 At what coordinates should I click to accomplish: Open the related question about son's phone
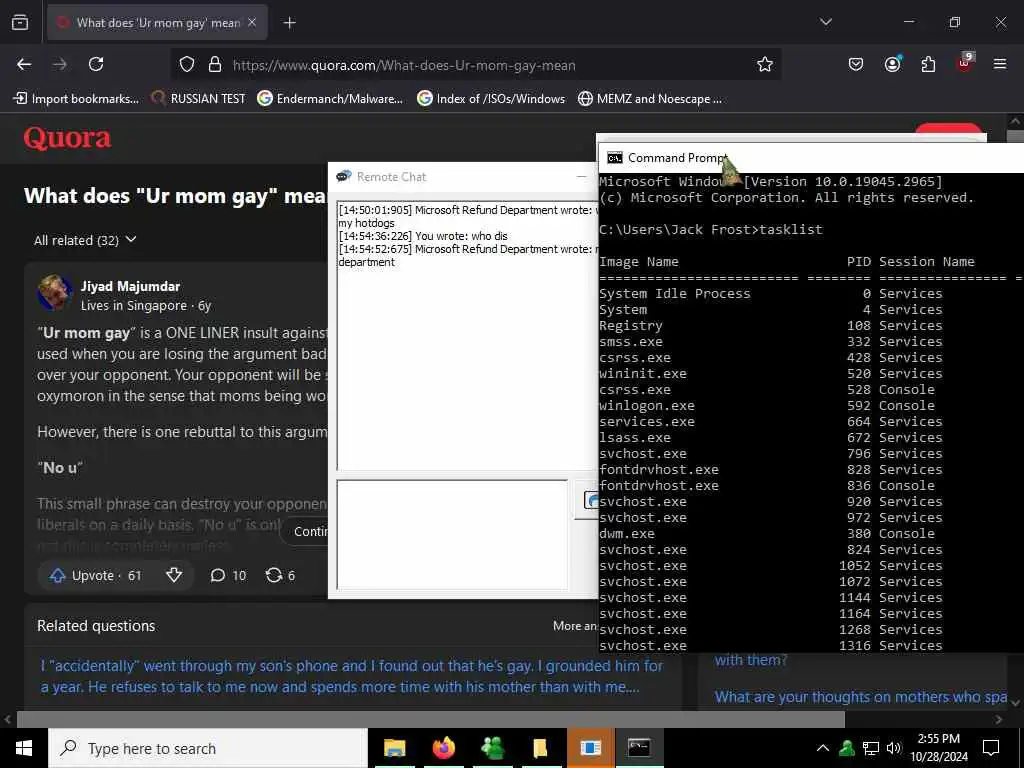[351, 676]
